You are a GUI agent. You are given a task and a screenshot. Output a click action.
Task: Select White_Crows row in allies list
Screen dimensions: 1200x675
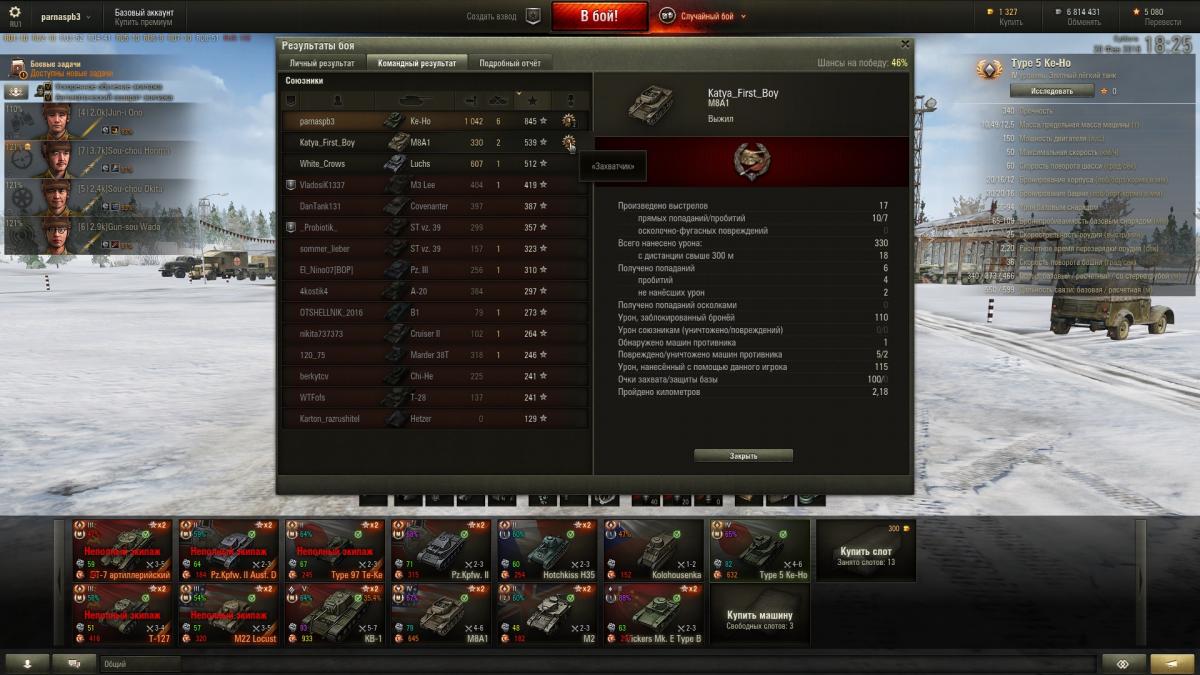436,164
